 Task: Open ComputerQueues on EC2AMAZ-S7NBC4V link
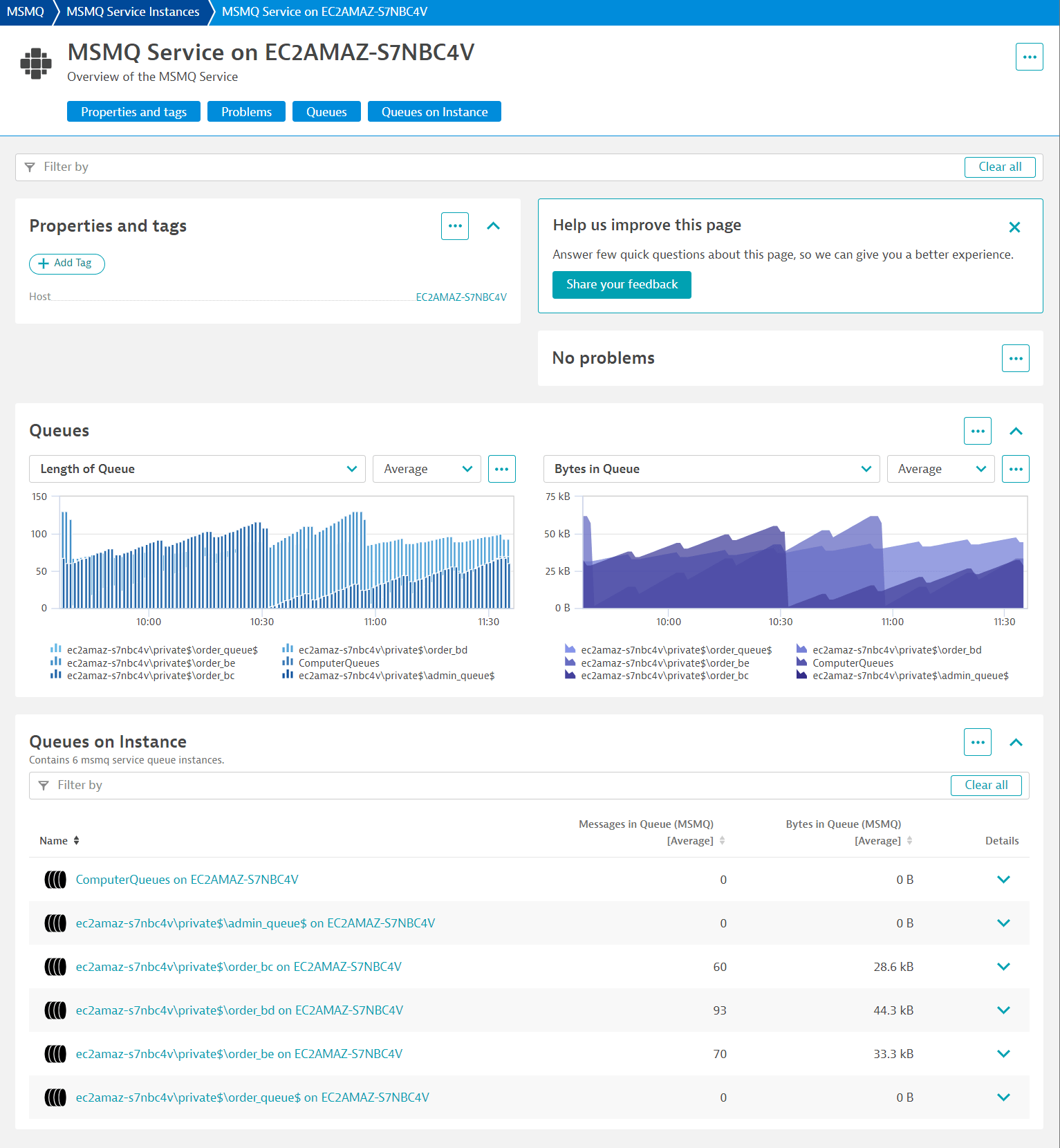187,880
